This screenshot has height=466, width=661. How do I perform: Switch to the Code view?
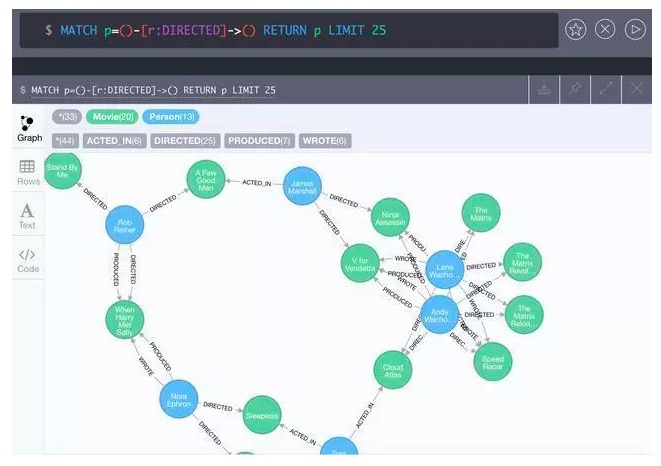(x=28, y=260)
